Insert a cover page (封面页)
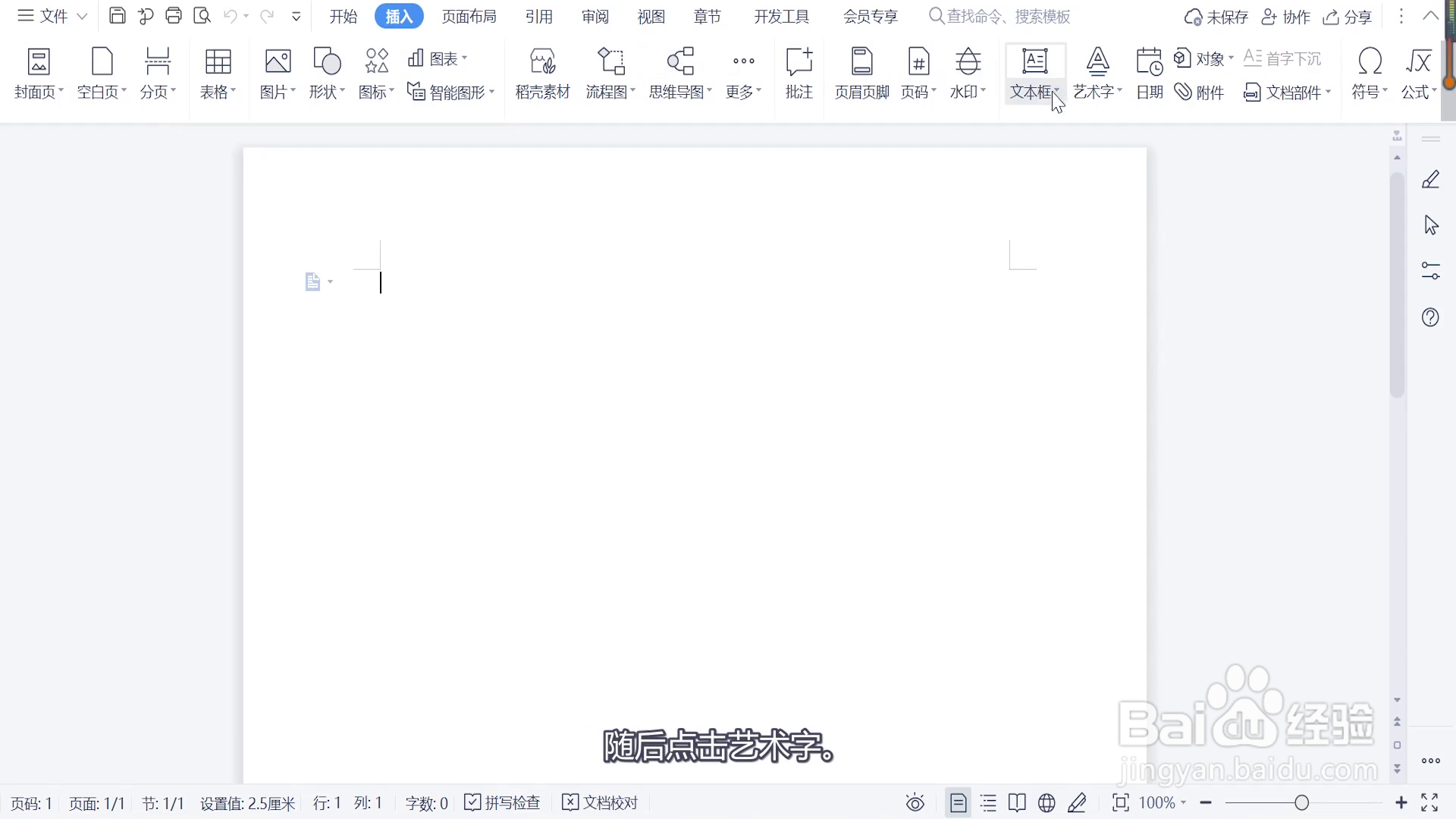Image resolution: width=1456 pixels, height=819 pixels. point(39,74)
